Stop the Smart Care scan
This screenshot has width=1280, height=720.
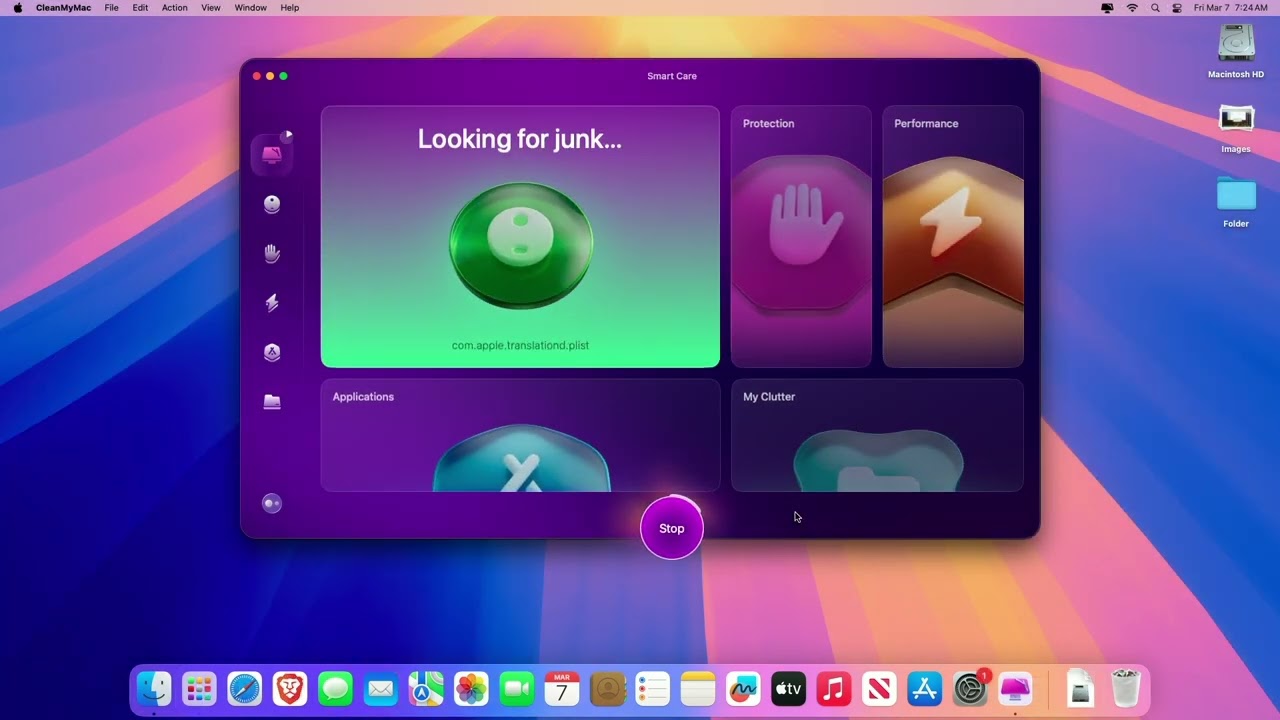point(672,528)
